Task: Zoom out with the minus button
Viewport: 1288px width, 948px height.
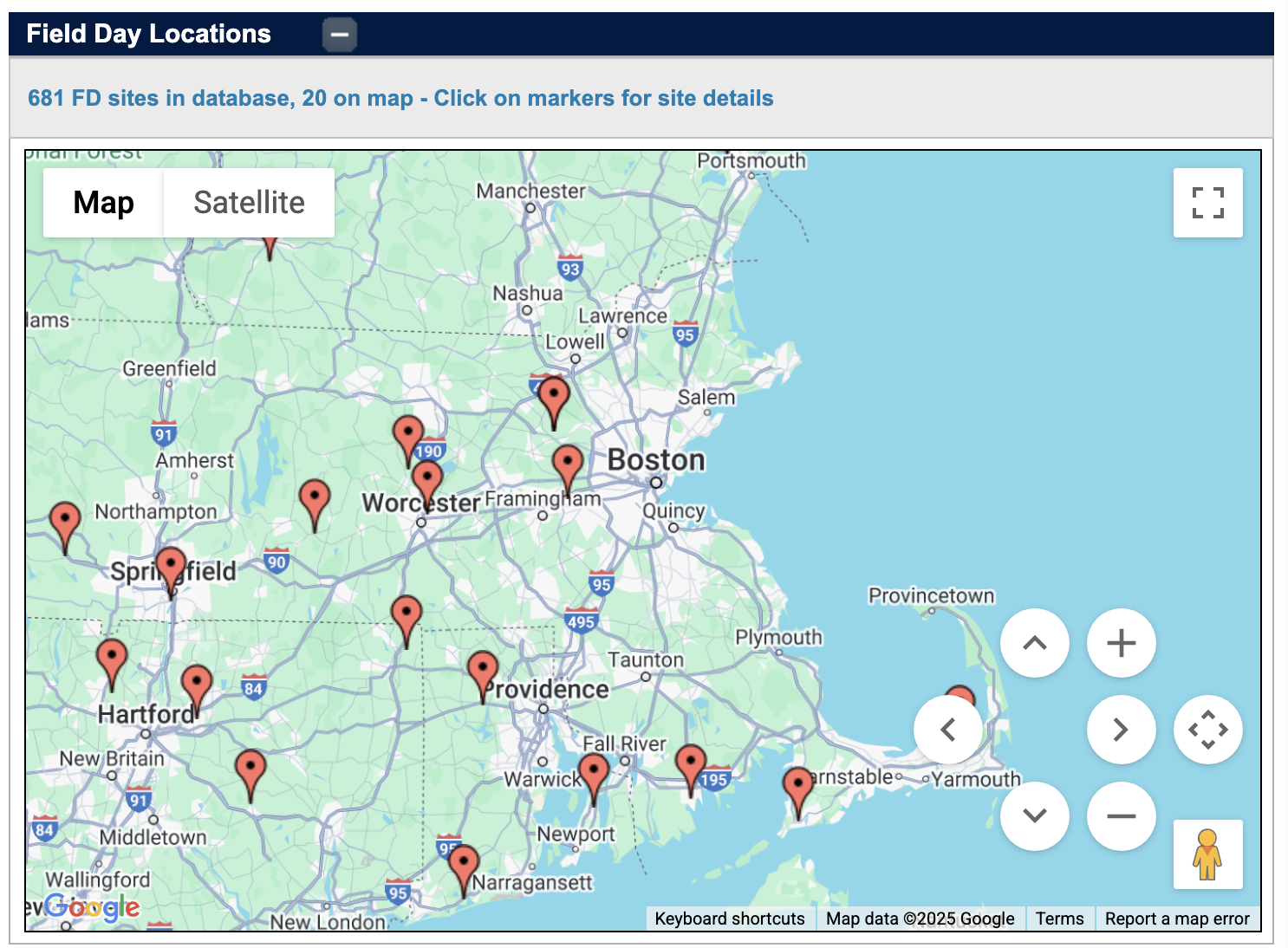Action: [x=1121, y=816]
